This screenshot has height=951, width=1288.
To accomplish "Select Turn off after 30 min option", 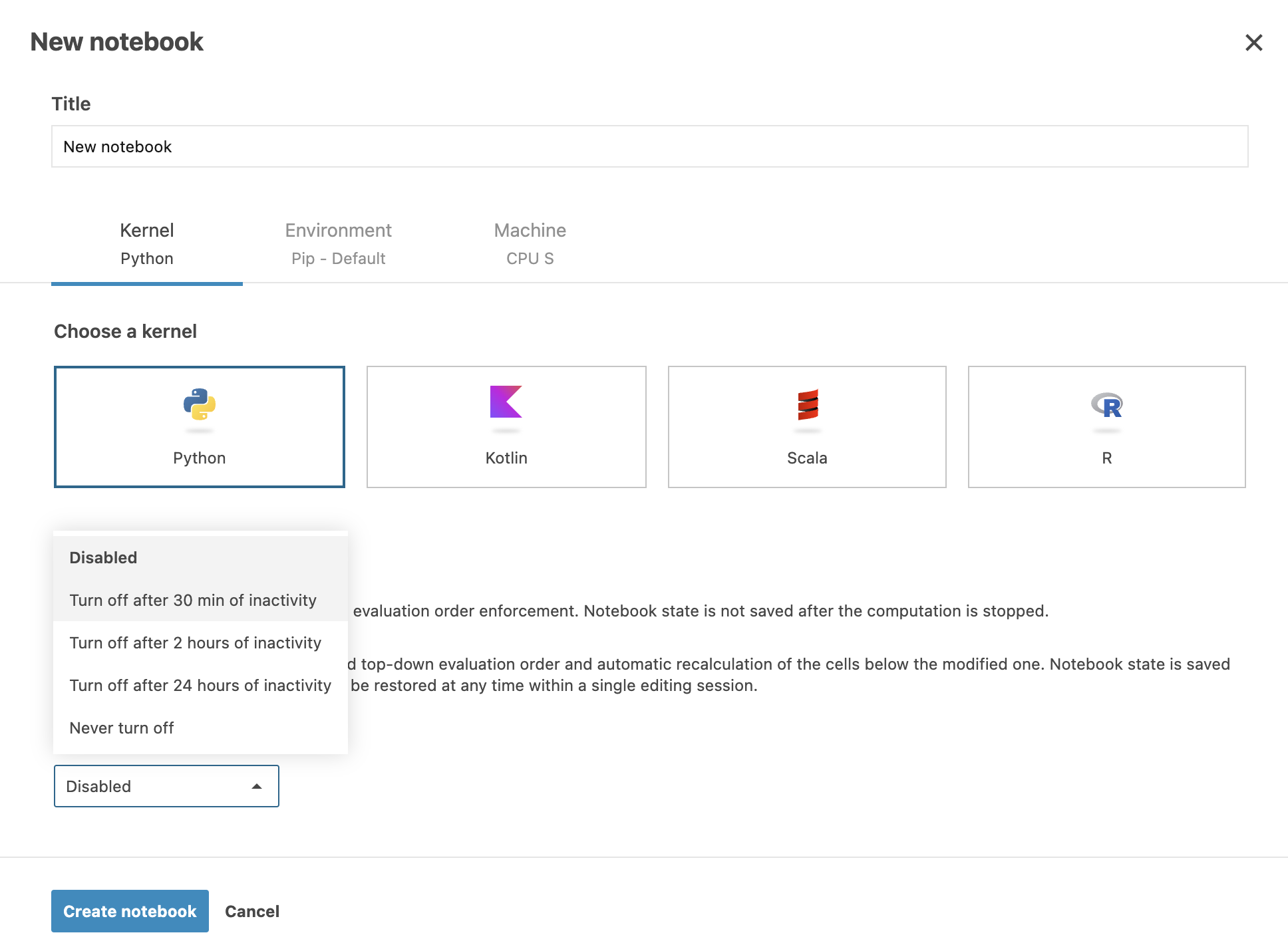I will click(x=193, y=600).
